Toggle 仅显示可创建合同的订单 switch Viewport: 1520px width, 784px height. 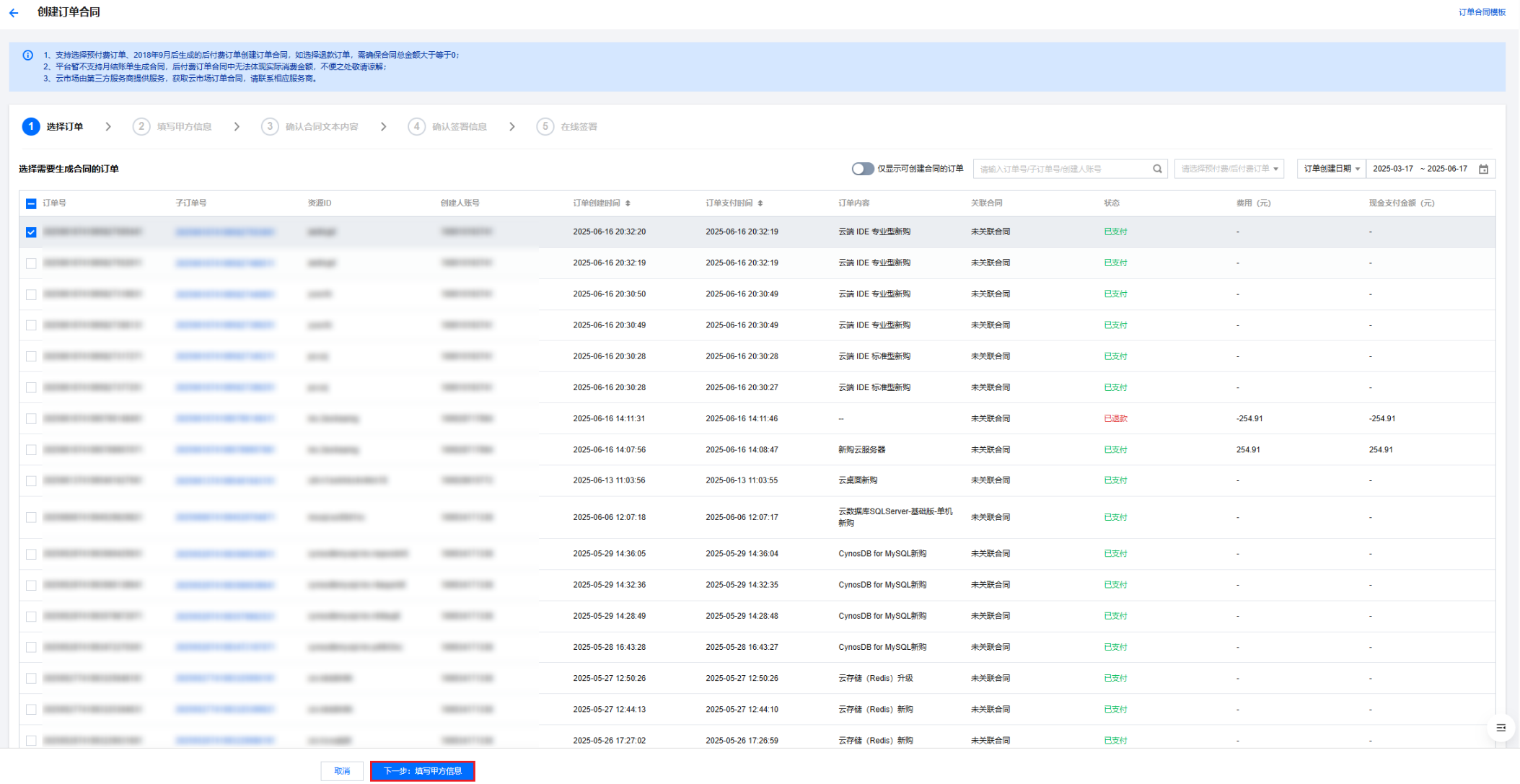(862, 169)
